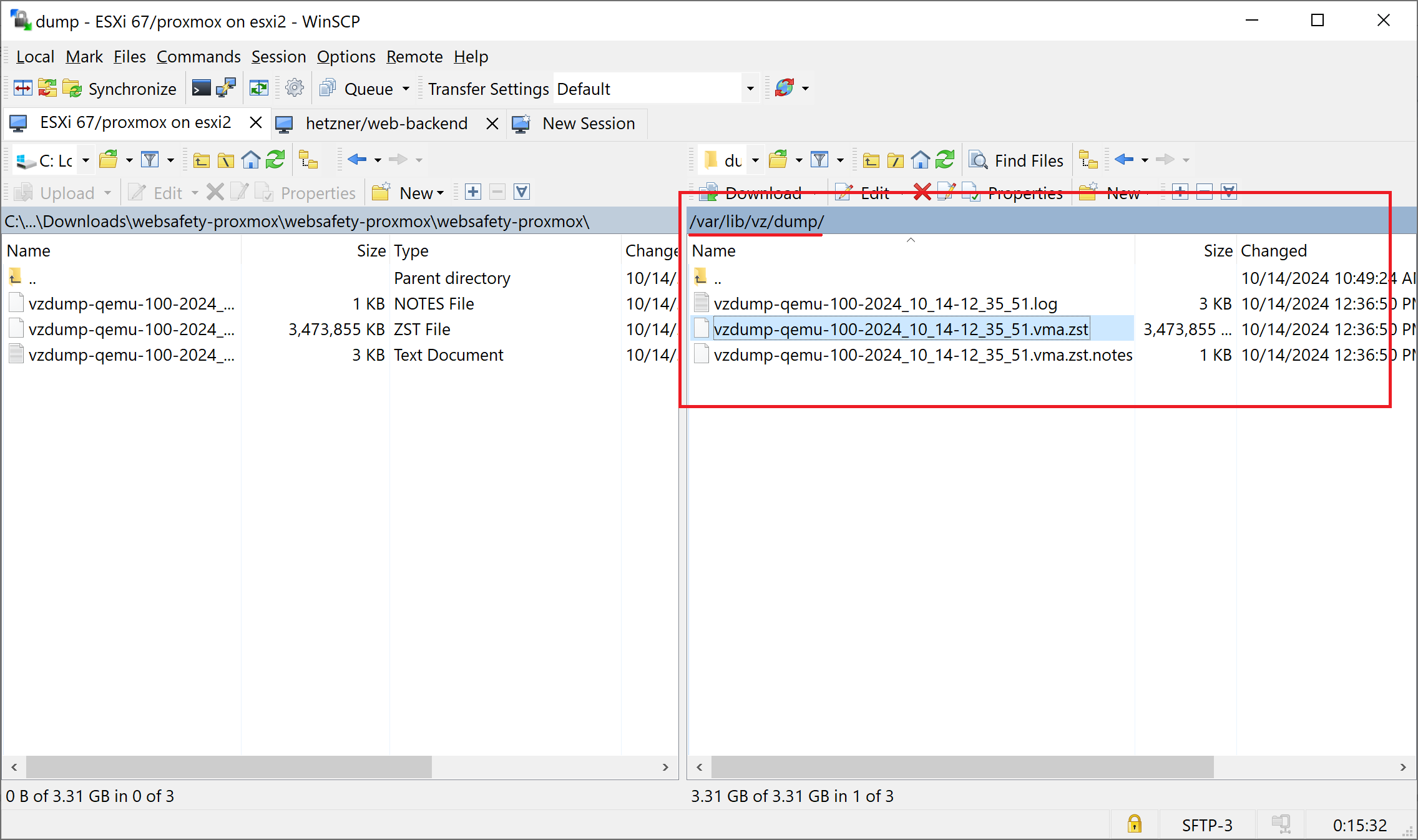
Task: Click local panel Filter icon
Action: coord(150,160)
